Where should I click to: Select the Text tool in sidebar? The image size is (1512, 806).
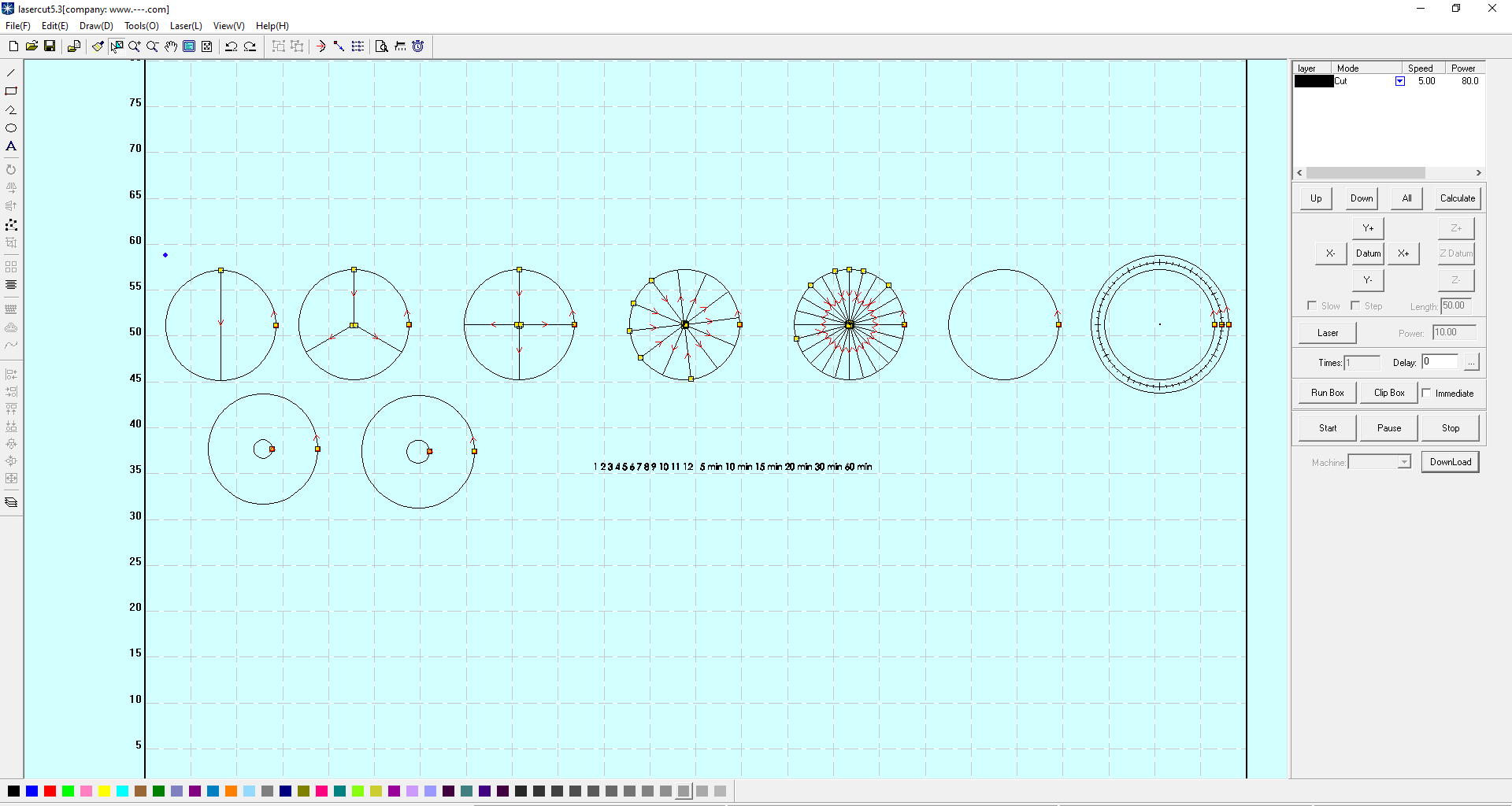tap(11, 146)
